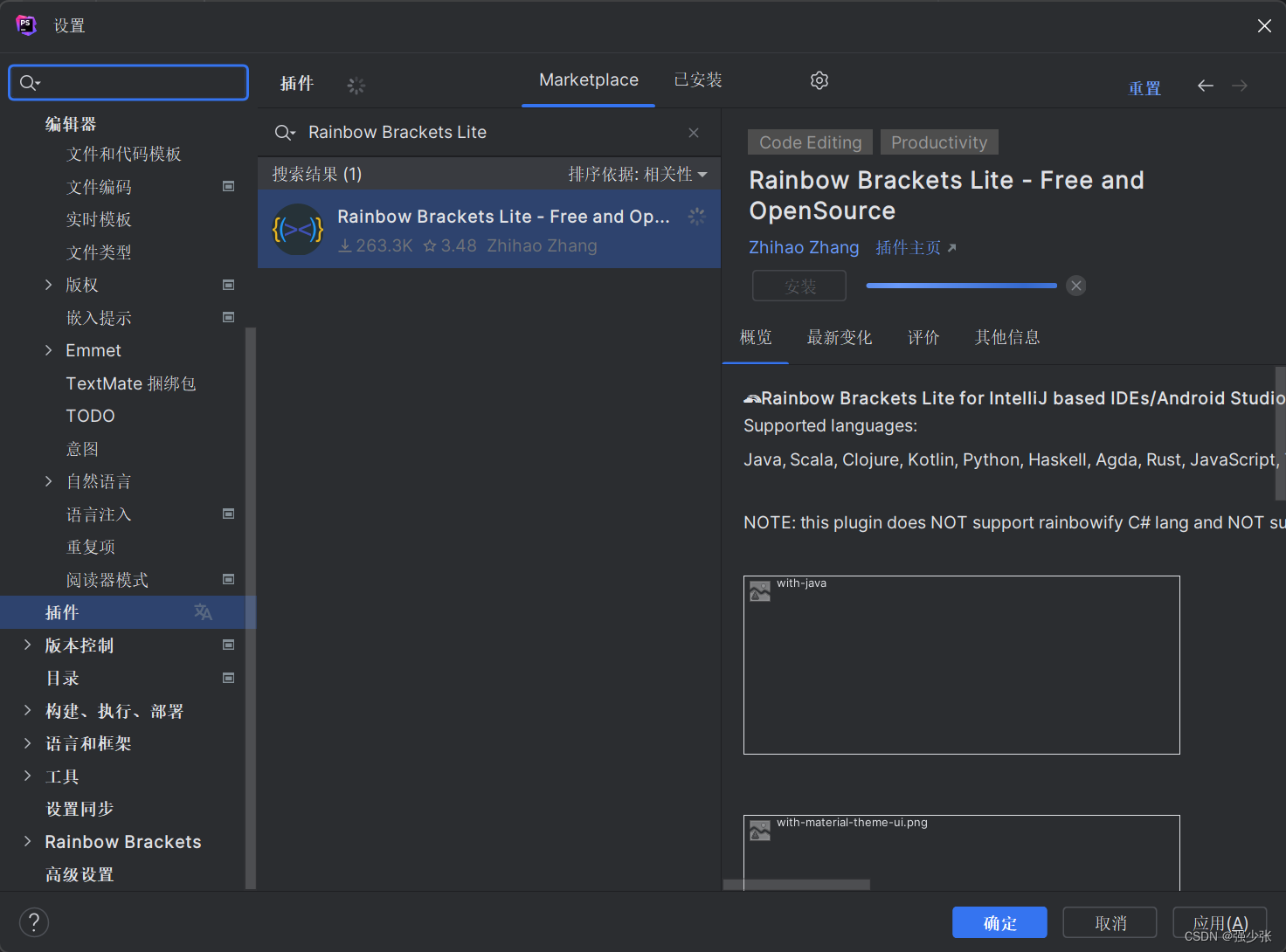Expand the 语言和框架 tree node
Viewport: 1286px width, 952px height.
28,743
